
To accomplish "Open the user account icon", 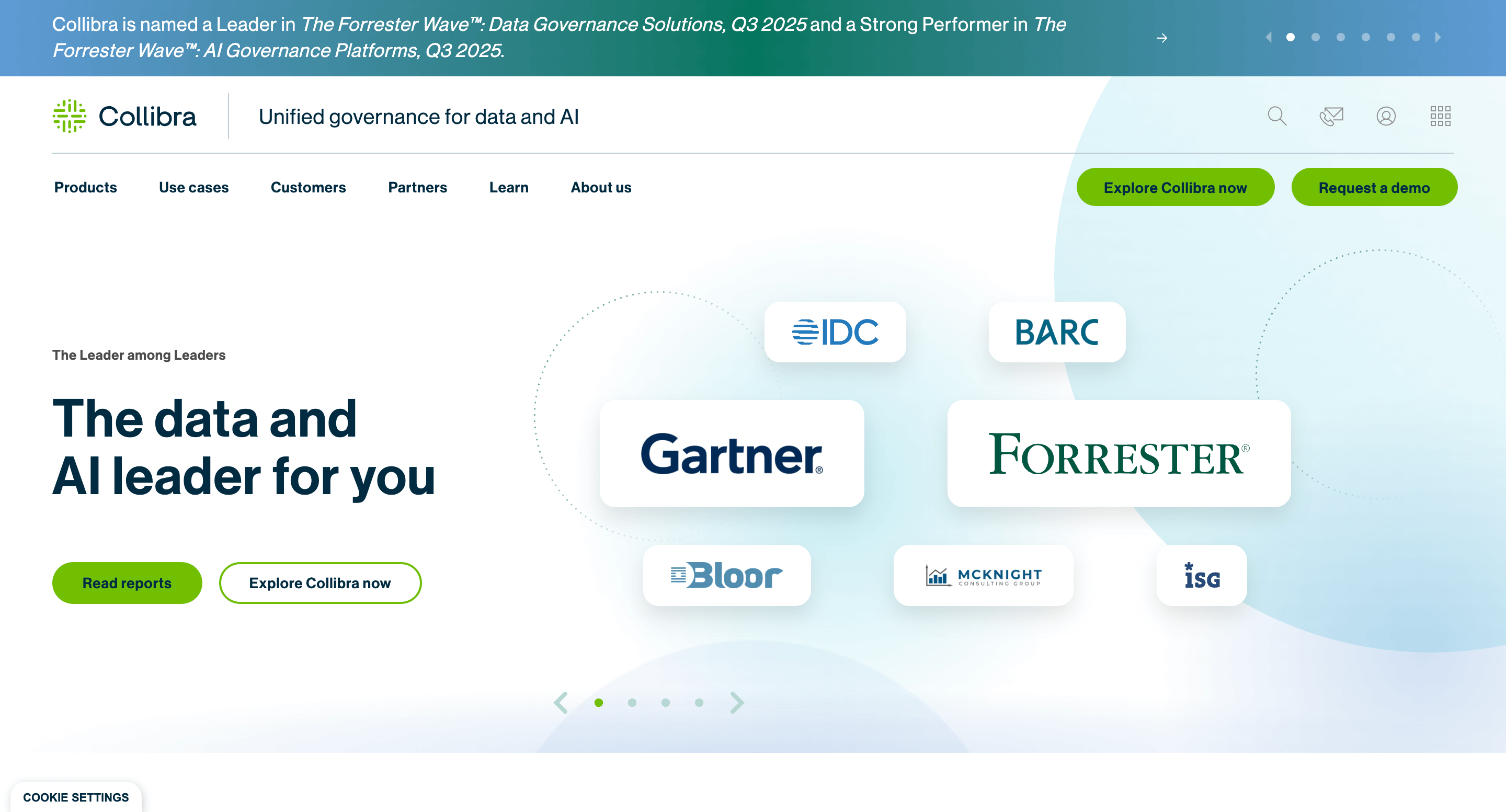I will (x=1386, y=116).
